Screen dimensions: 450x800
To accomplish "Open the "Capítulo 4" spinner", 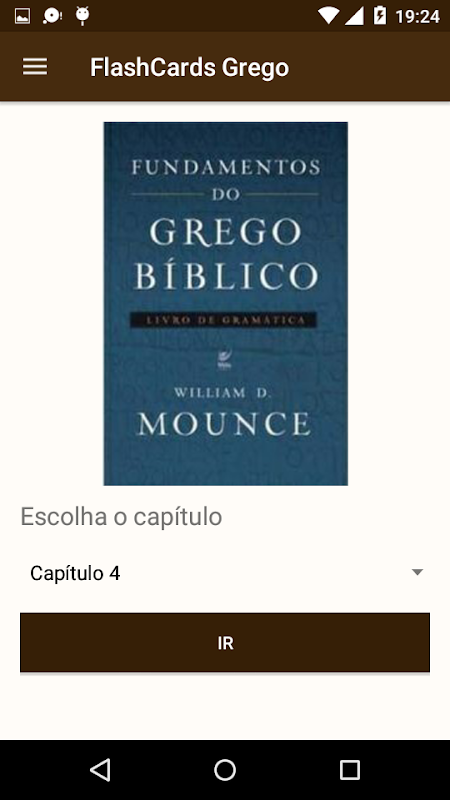I will [x=225, y=573].
